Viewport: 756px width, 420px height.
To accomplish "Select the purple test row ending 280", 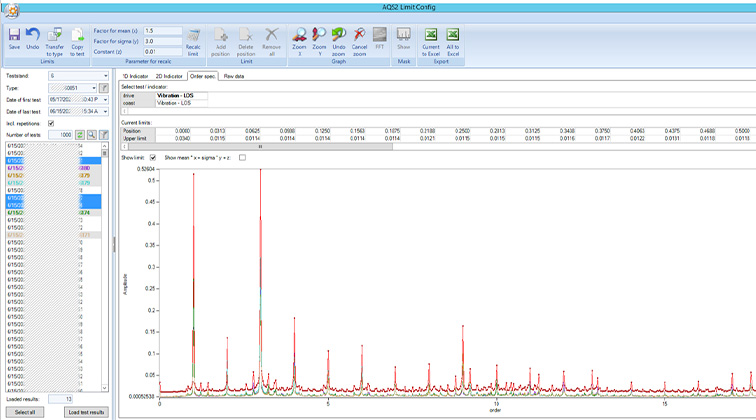I will 54,168.
